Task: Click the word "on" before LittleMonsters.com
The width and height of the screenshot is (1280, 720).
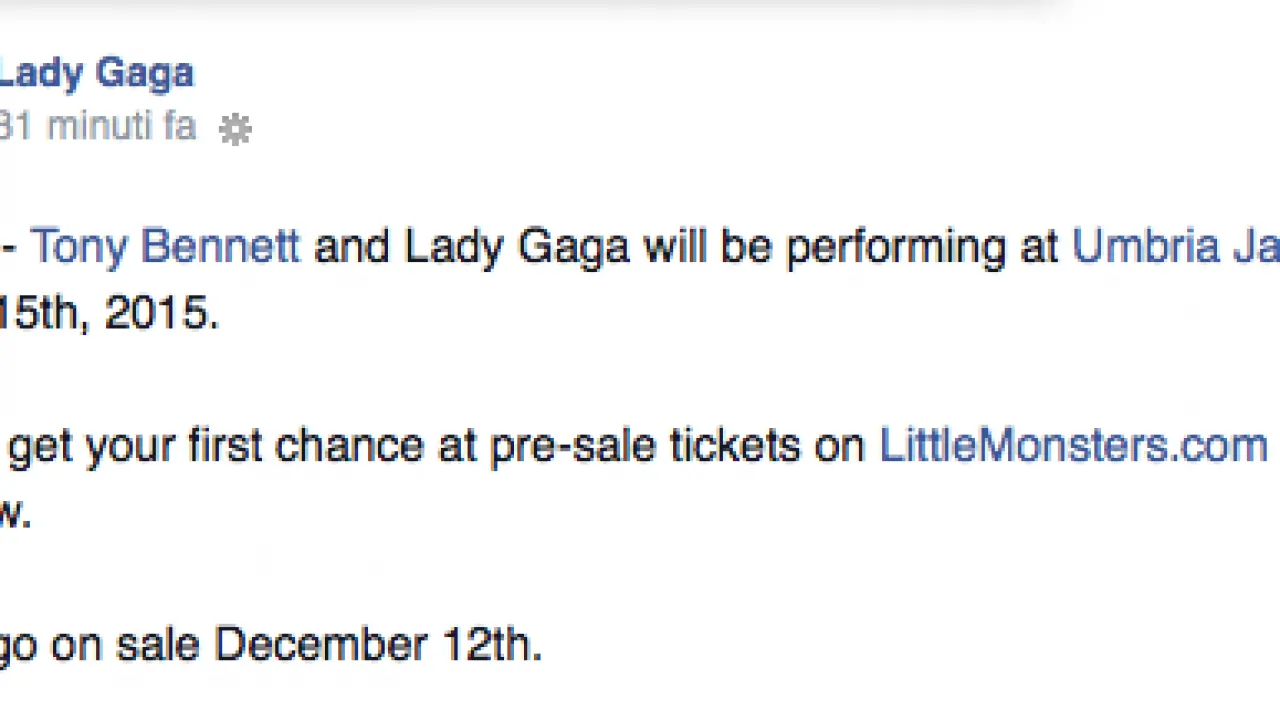Action: (x=838, y=445)
